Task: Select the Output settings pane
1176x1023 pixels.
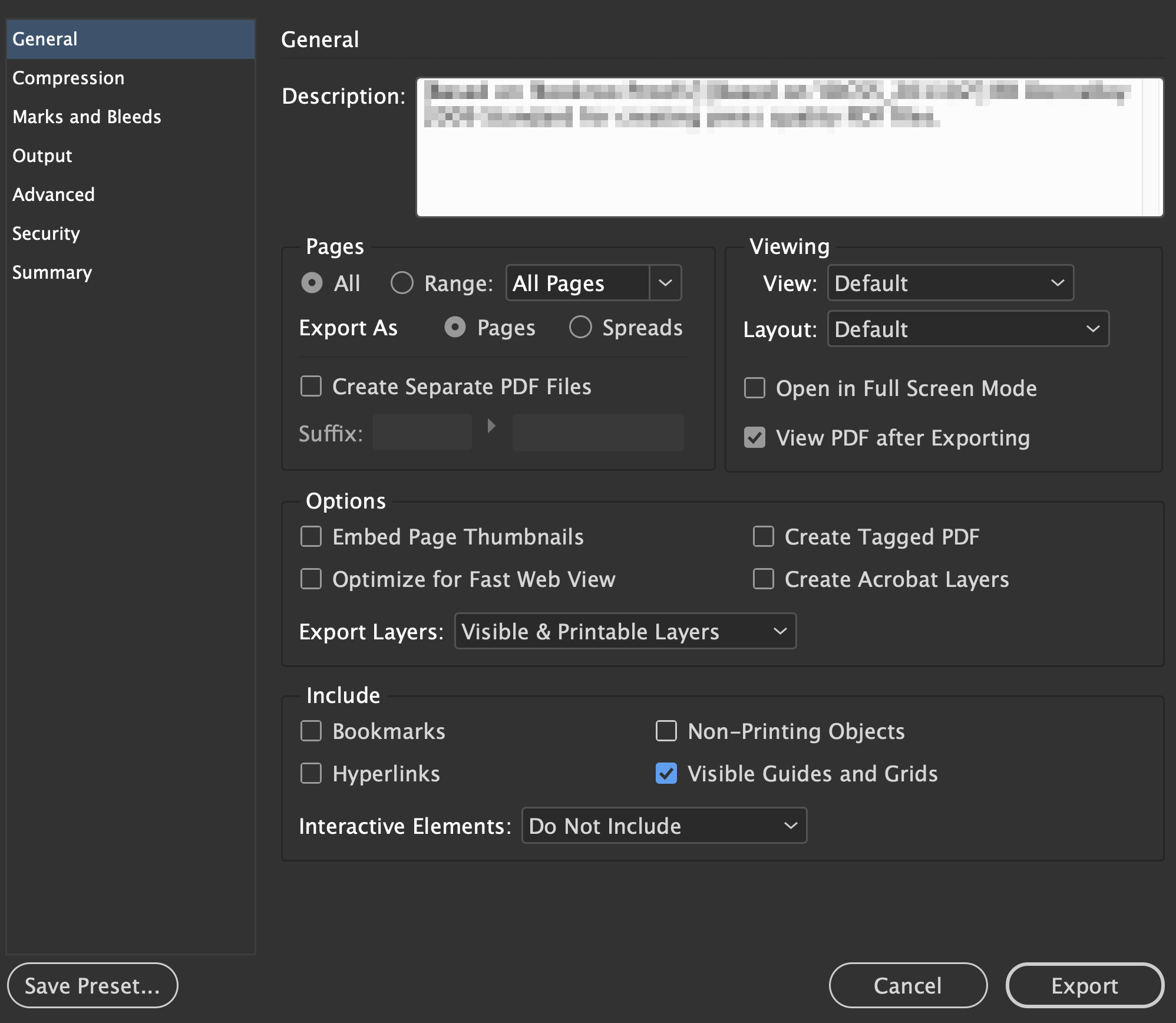Action: coord(41,155)
